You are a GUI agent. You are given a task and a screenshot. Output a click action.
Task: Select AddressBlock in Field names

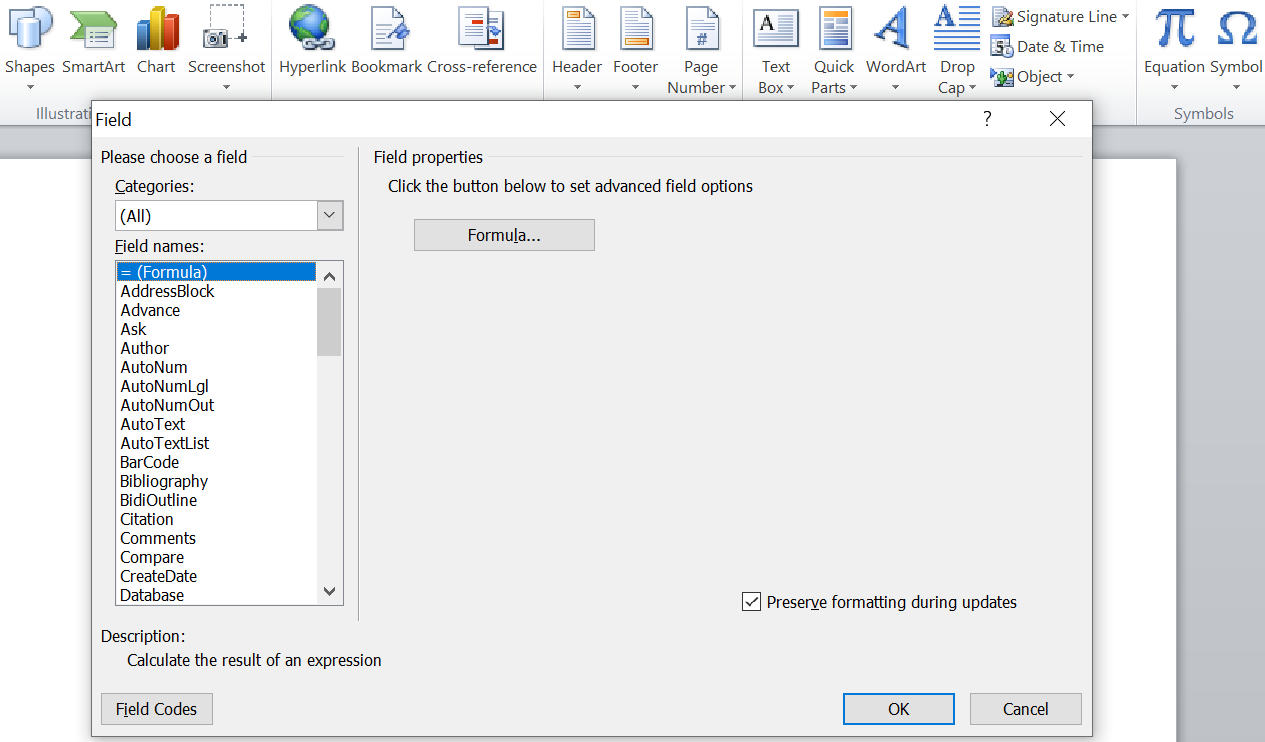pos(216,291)
